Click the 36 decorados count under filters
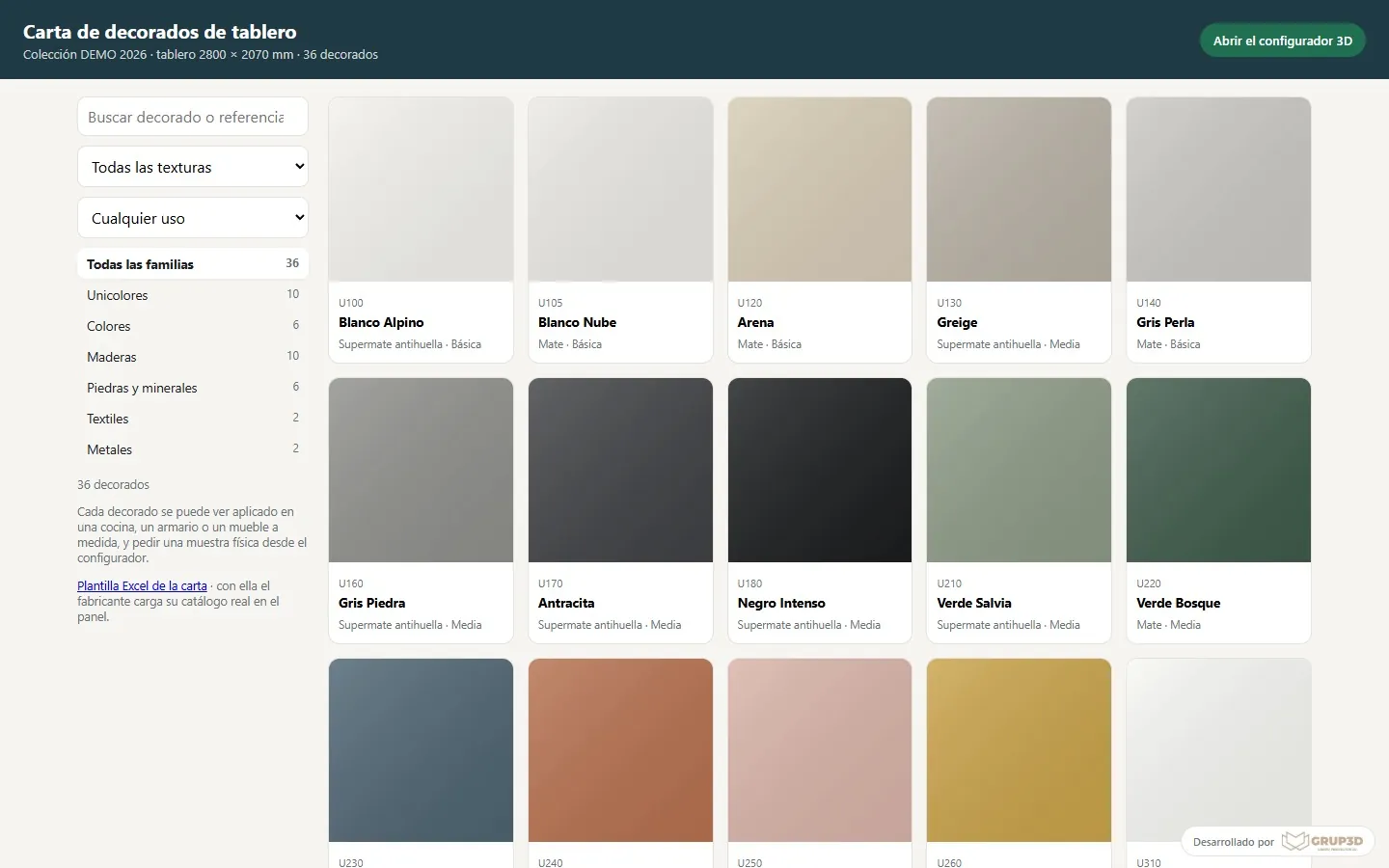The height and width of the screenshot is (868, 1389). tap(114, 484)
